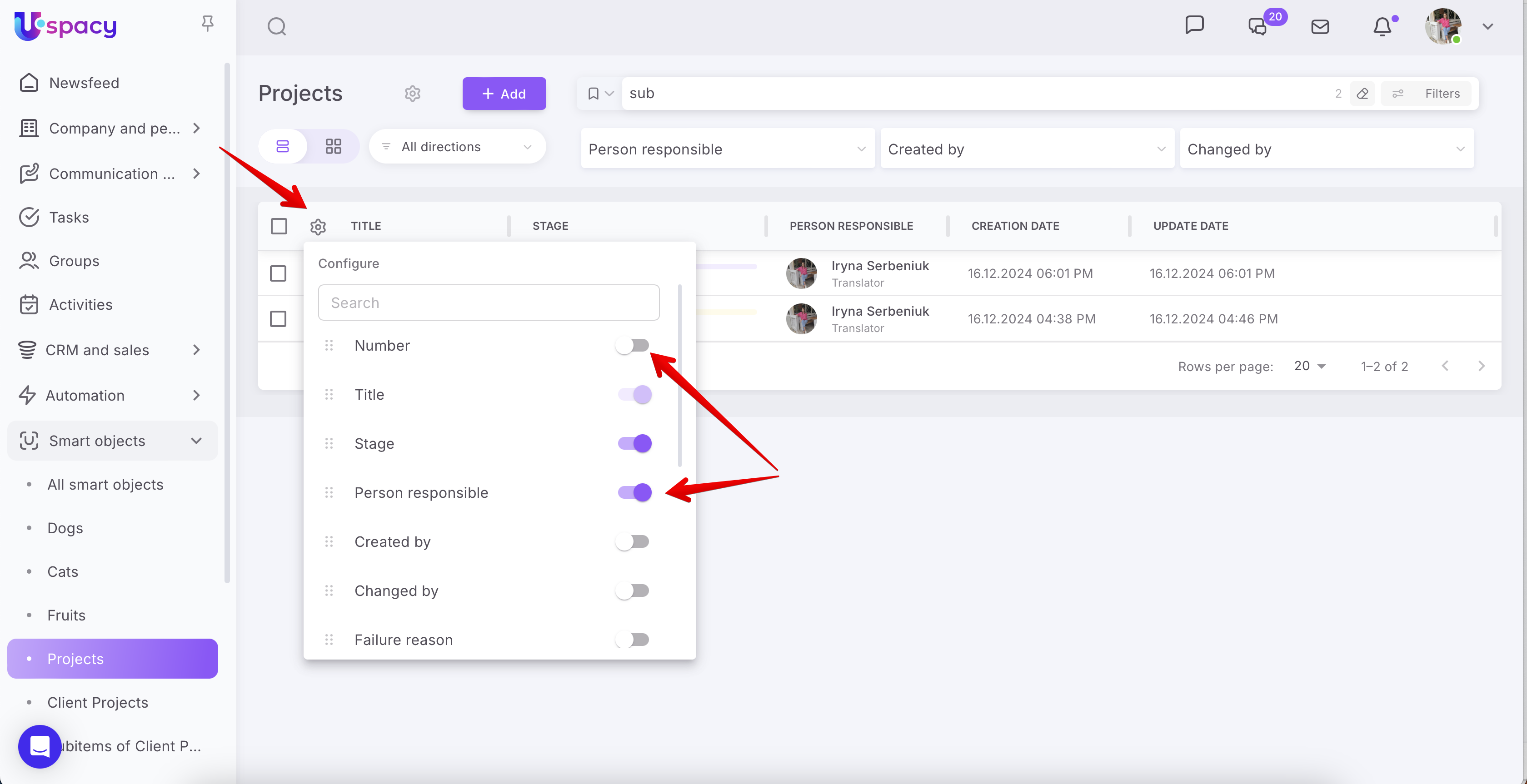
Task: Disable the Person responsible column toggle
Action: click(634, 492)
